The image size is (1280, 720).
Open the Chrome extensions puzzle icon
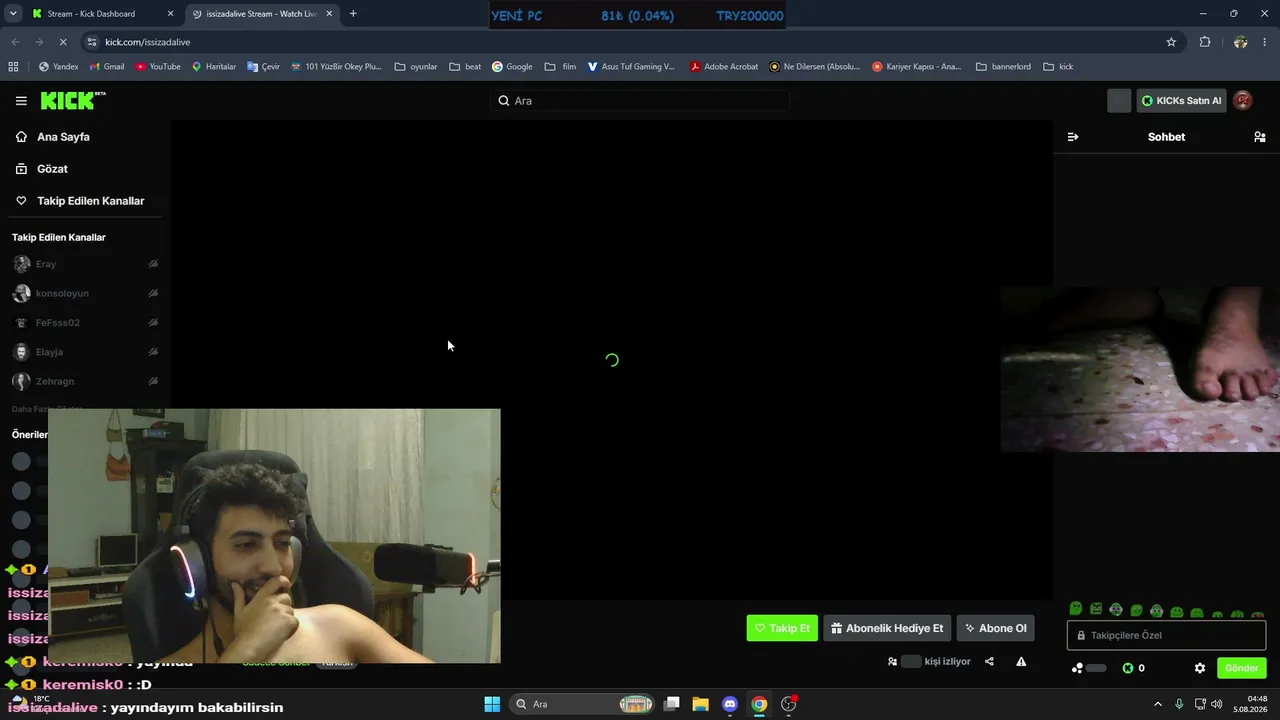(x=1205, y=42)
